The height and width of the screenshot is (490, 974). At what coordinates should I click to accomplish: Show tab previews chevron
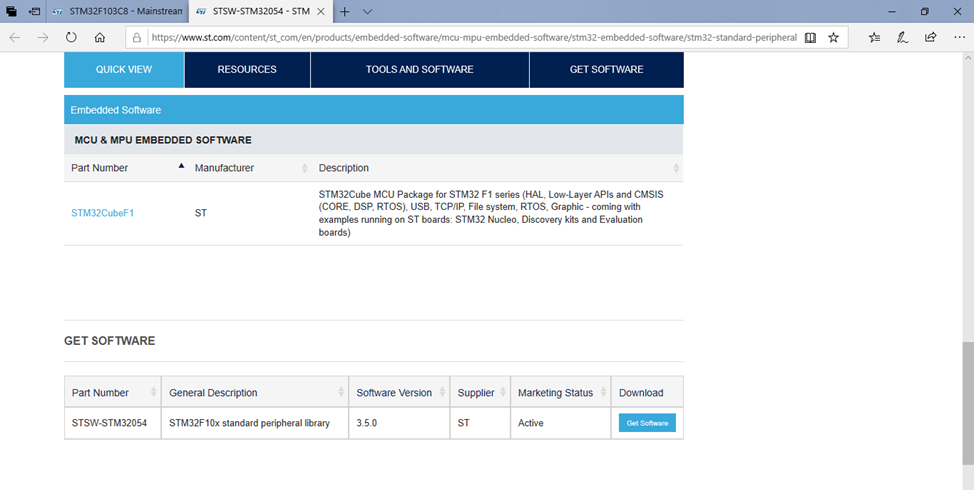point(368,11)
